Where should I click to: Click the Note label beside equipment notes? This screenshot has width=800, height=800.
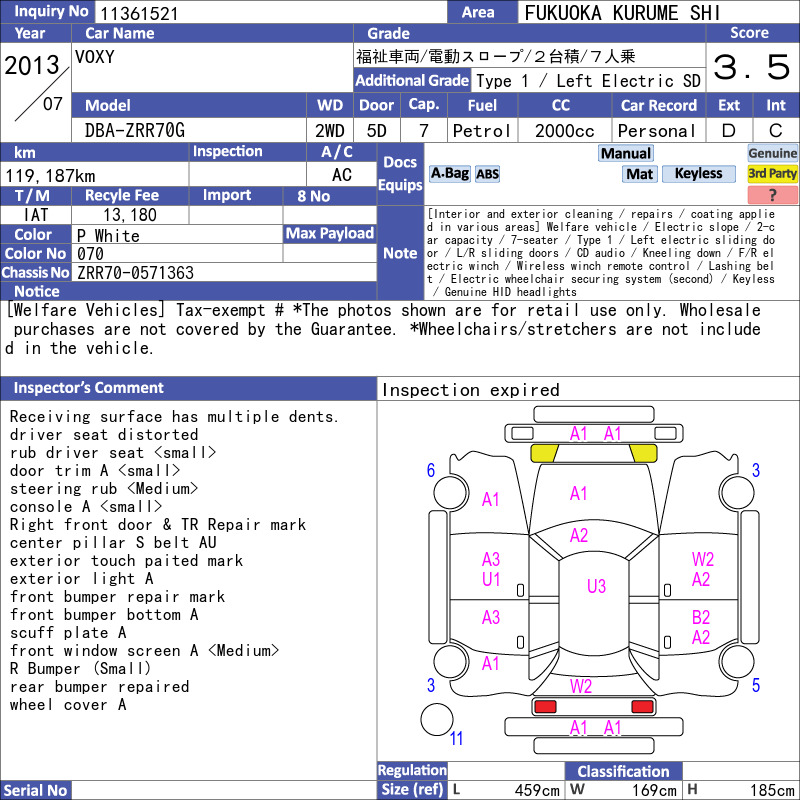coord(400,253)
